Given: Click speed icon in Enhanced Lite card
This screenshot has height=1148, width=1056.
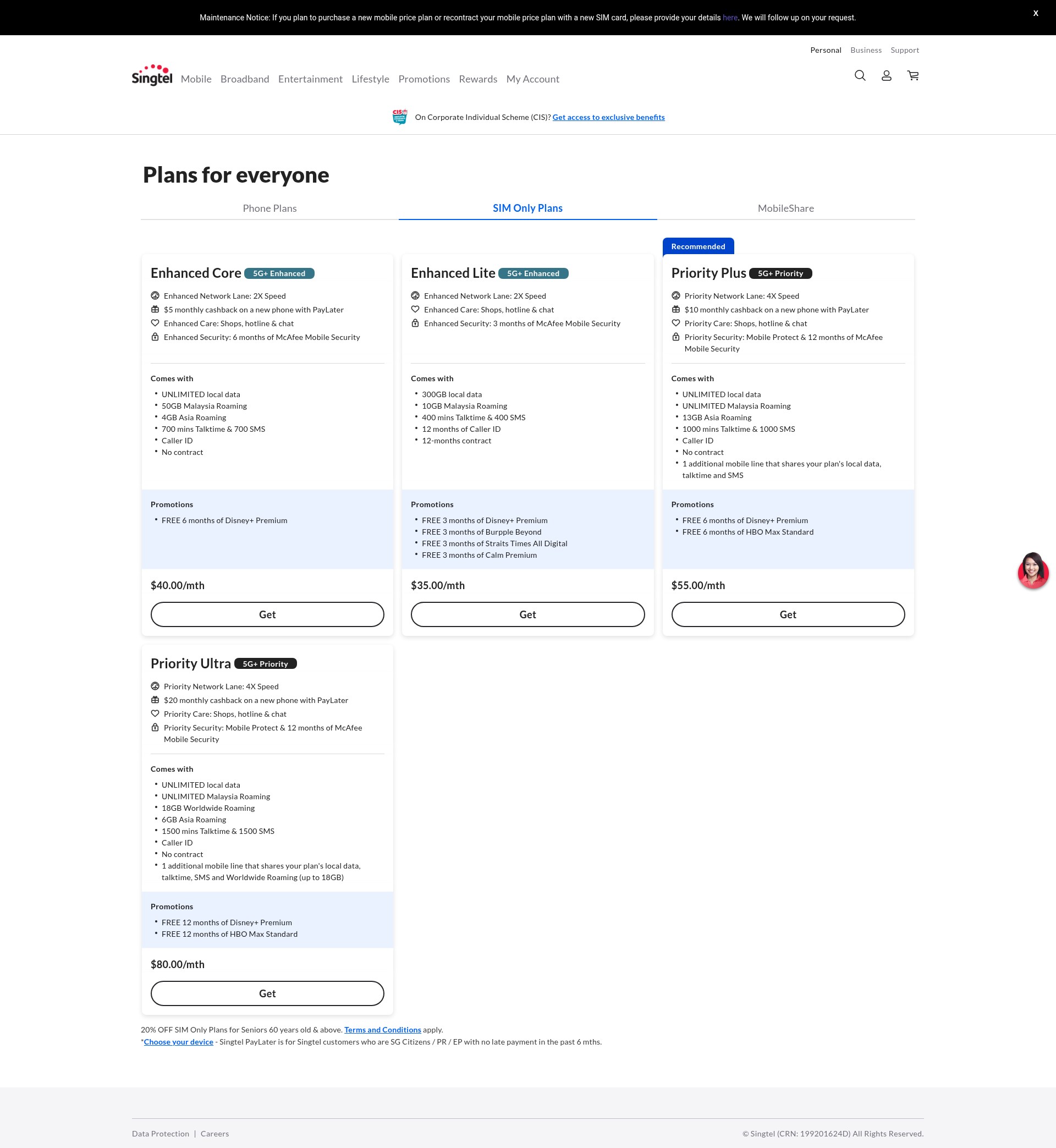Looking at the screenshot, I should [415, 295].
